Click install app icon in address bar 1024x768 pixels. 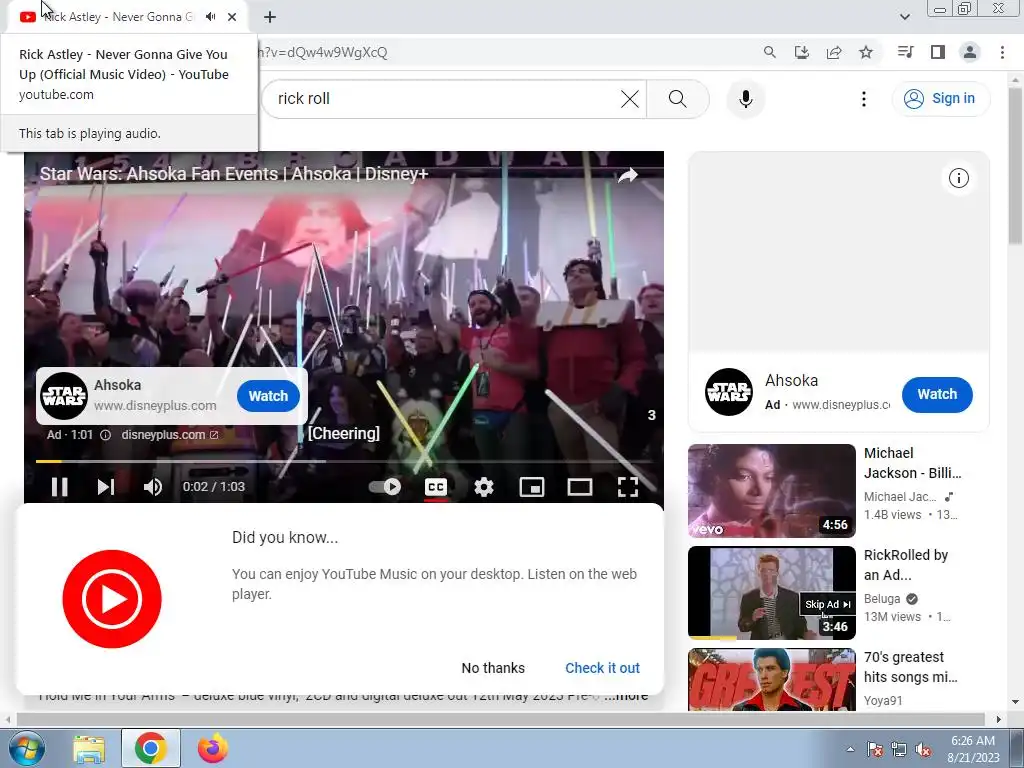[x=801, y=52]
